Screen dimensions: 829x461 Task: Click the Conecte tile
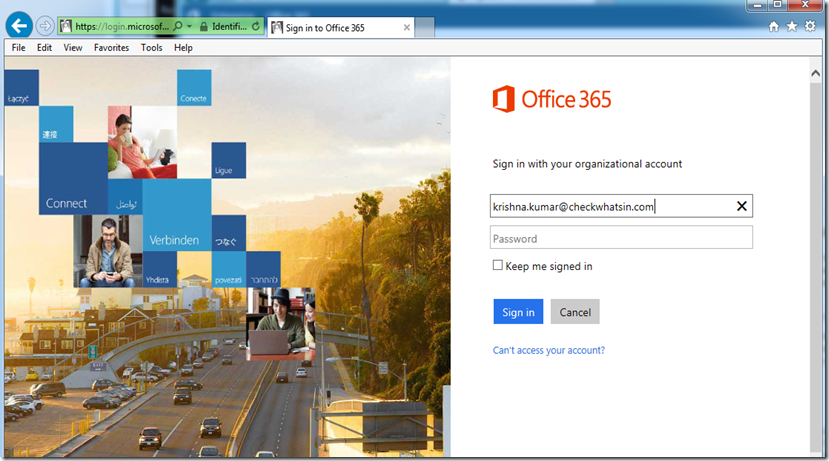pos(194,88)
